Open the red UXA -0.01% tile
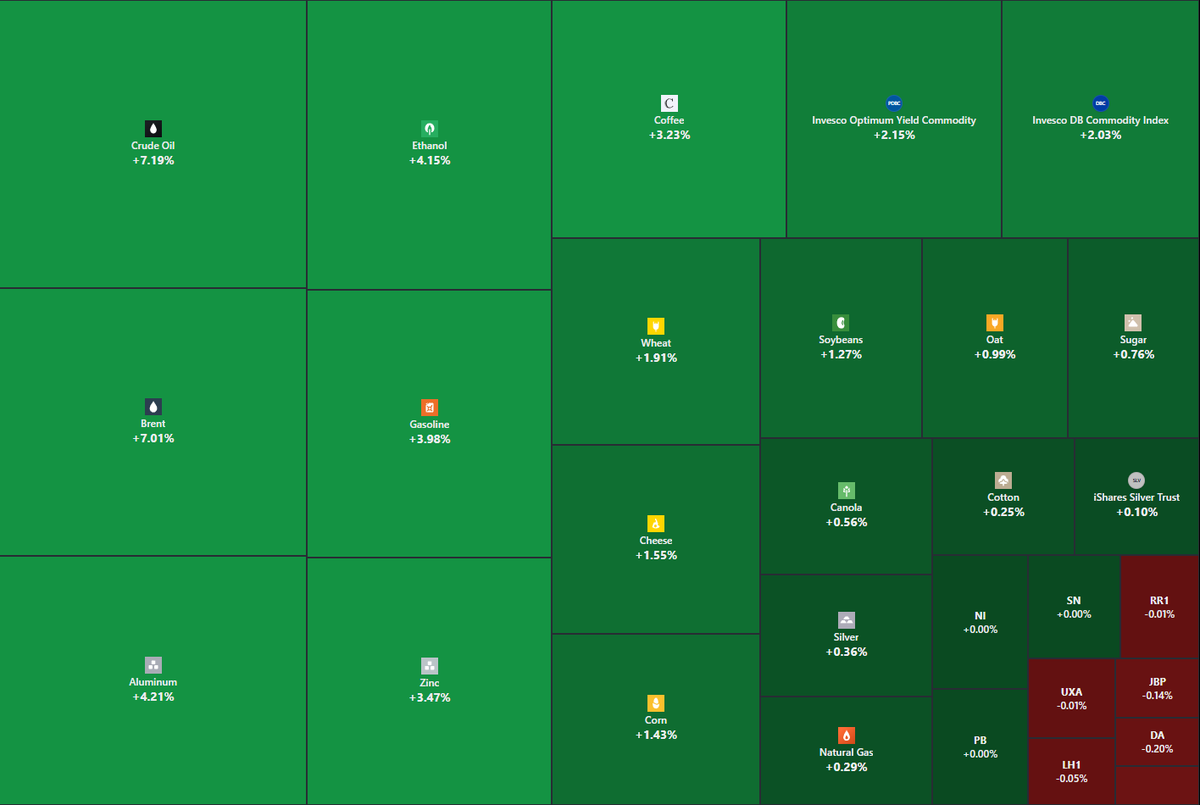The width and height of the screenshot is (1200, 805). tap(1071, 698)
